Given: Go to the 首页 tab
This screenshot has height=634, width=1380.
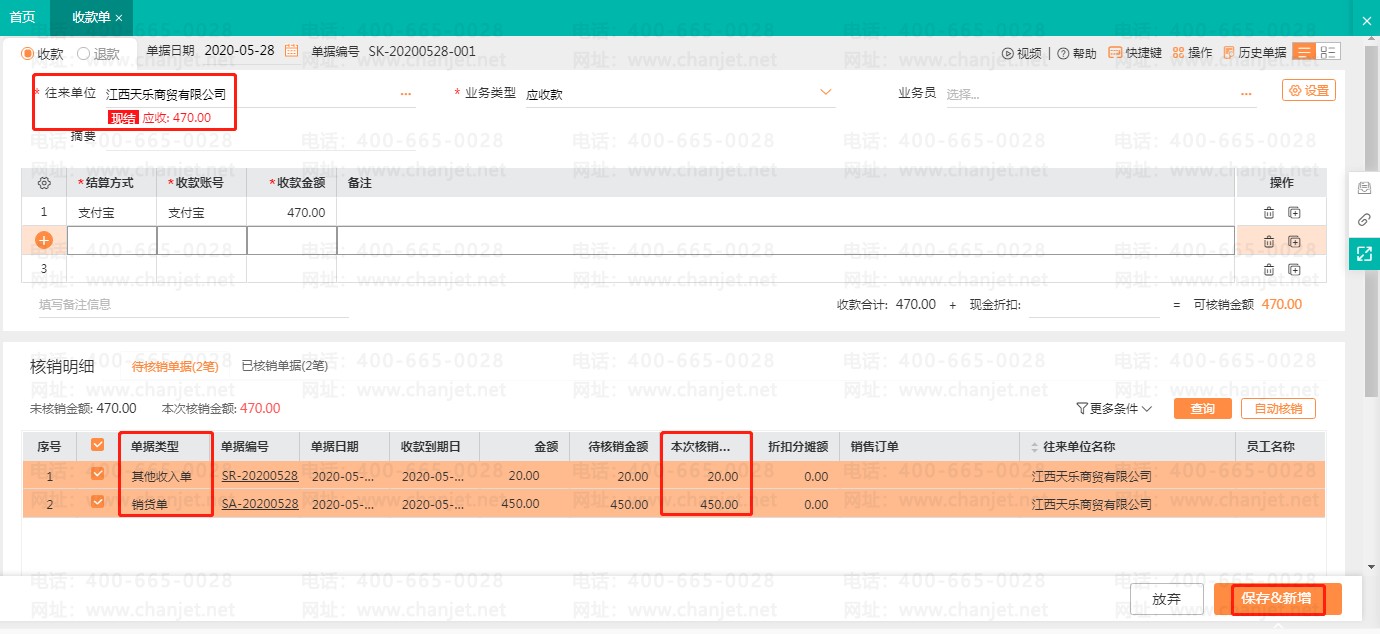Looking at the screenshot, I should click(x=22, y=17).
